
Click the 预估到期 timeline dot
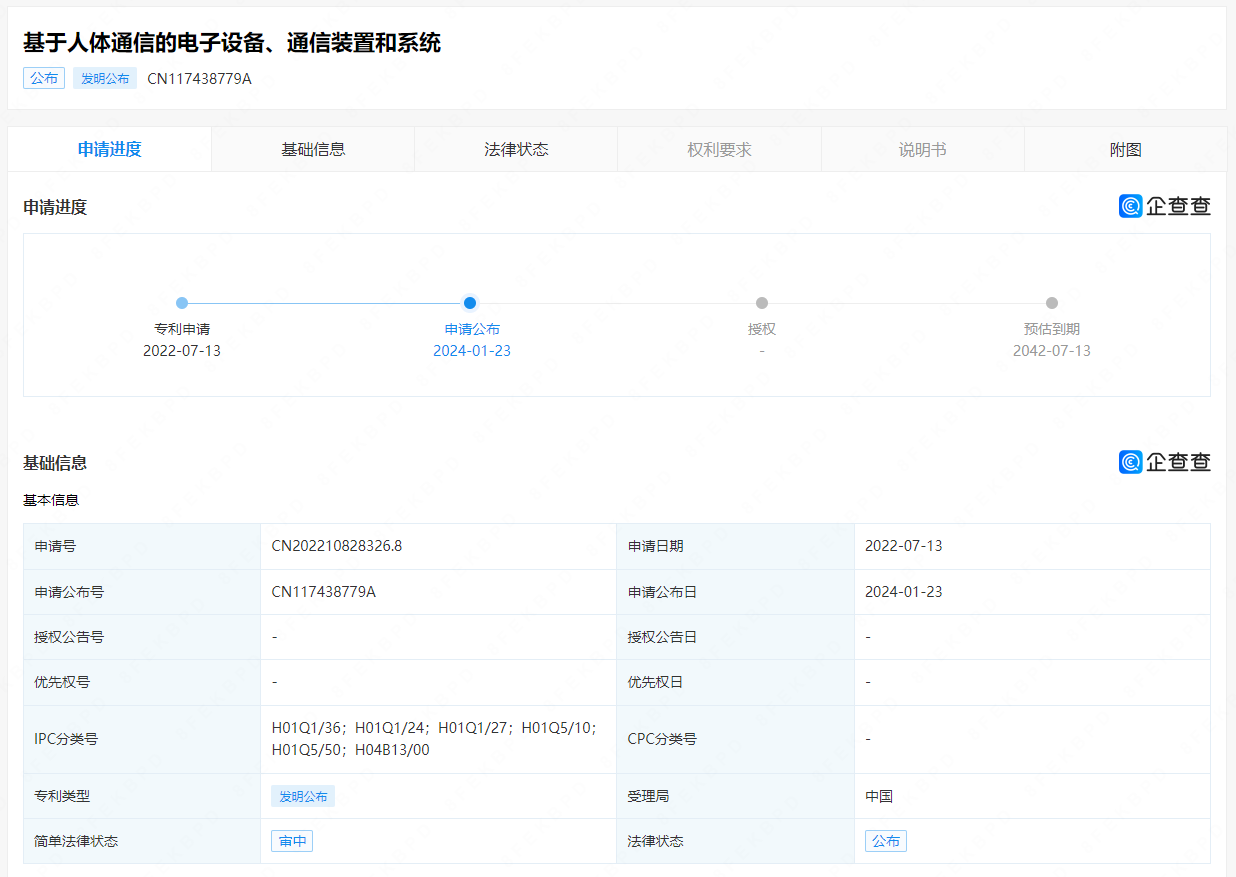coord(1051,303)
